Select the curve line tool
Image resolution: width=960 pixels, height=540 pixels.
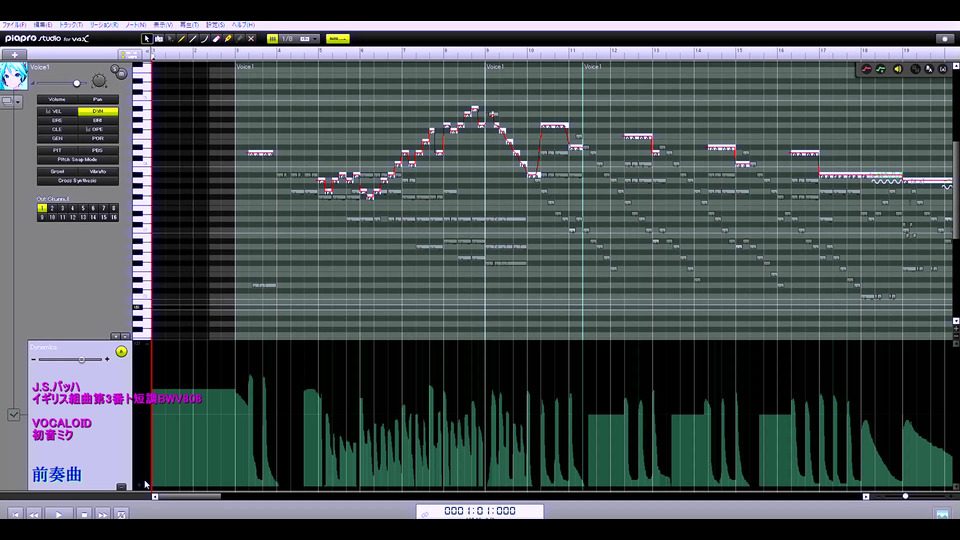coord(205,39)
